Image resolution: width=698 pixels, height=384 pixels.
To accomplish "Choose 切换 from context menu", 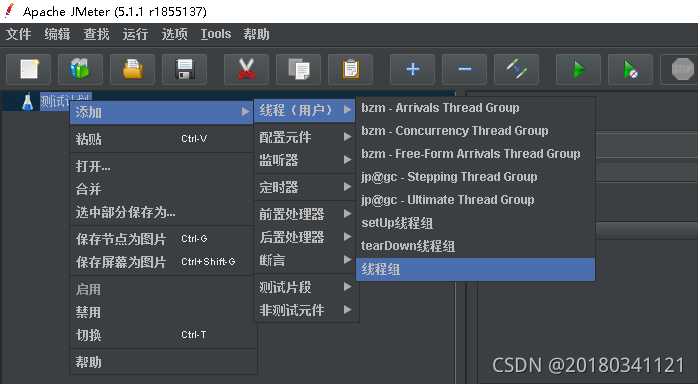I will point(162,335).
